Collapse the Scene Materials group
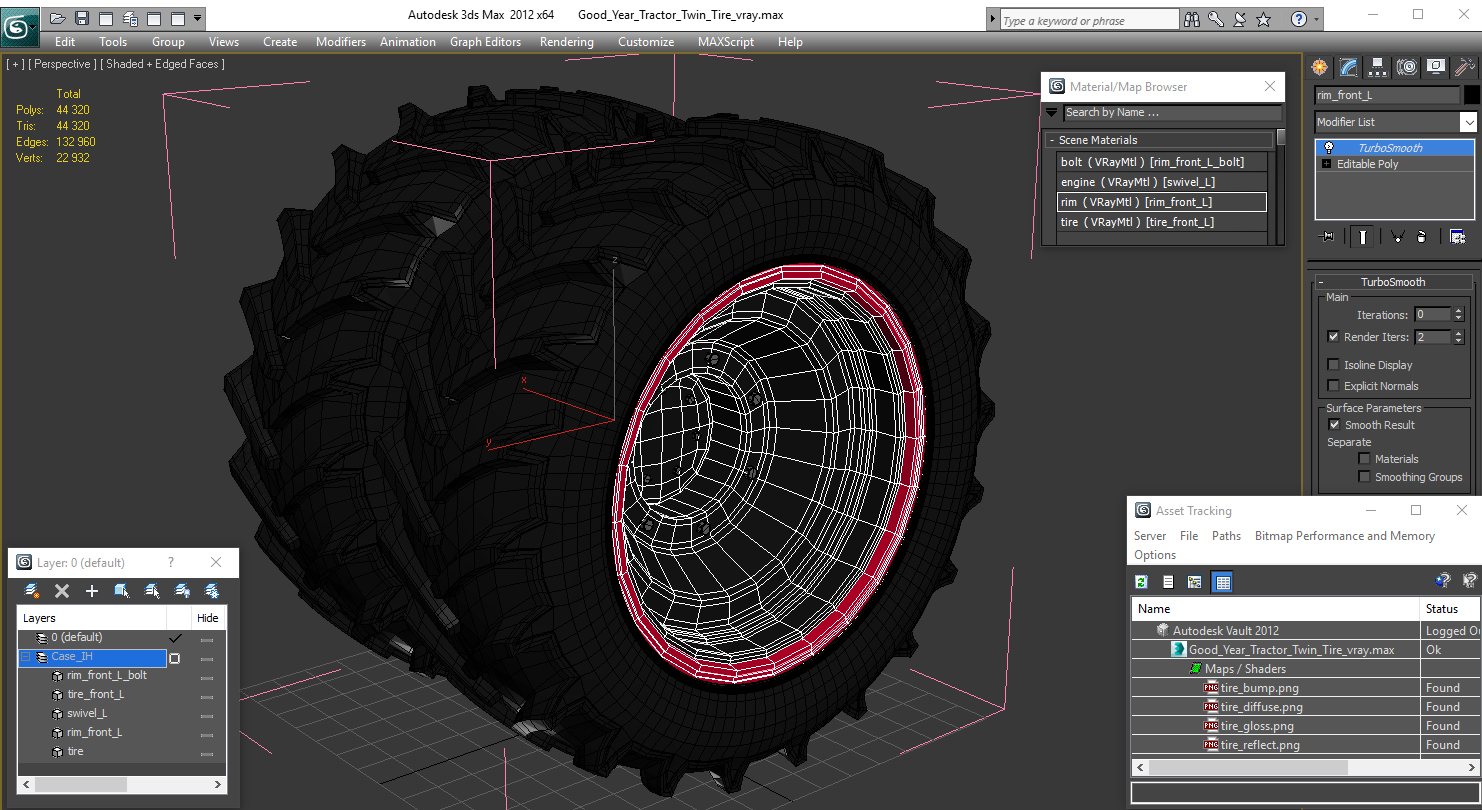The width and height of the screenshot is (1482, 810). click(1051, 140)
